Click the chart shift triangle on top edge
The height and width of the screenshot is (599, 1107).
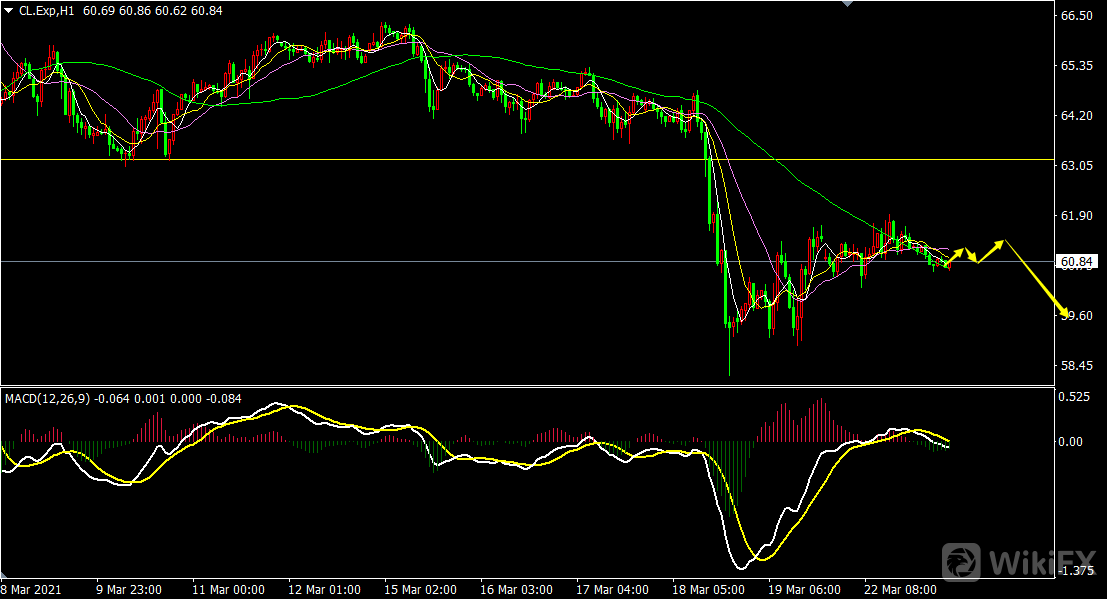(x=849, y=4)
